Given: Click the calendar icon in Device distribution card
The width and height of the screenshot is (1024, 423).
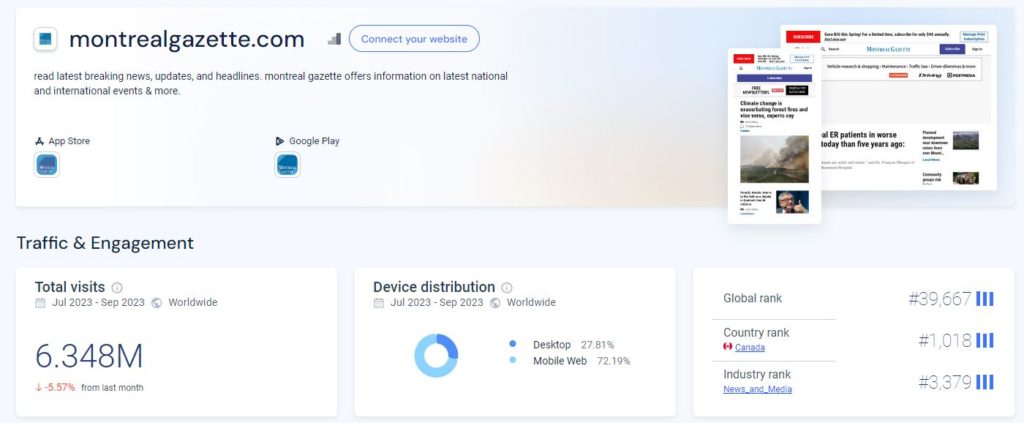Looking at the screenshot, I should pos(379,303).
